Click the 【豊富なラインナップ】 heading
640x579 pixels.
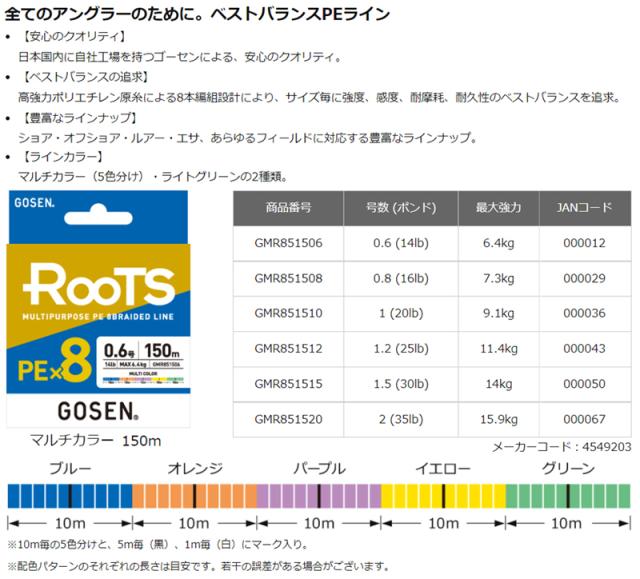[x=79, y=118]
